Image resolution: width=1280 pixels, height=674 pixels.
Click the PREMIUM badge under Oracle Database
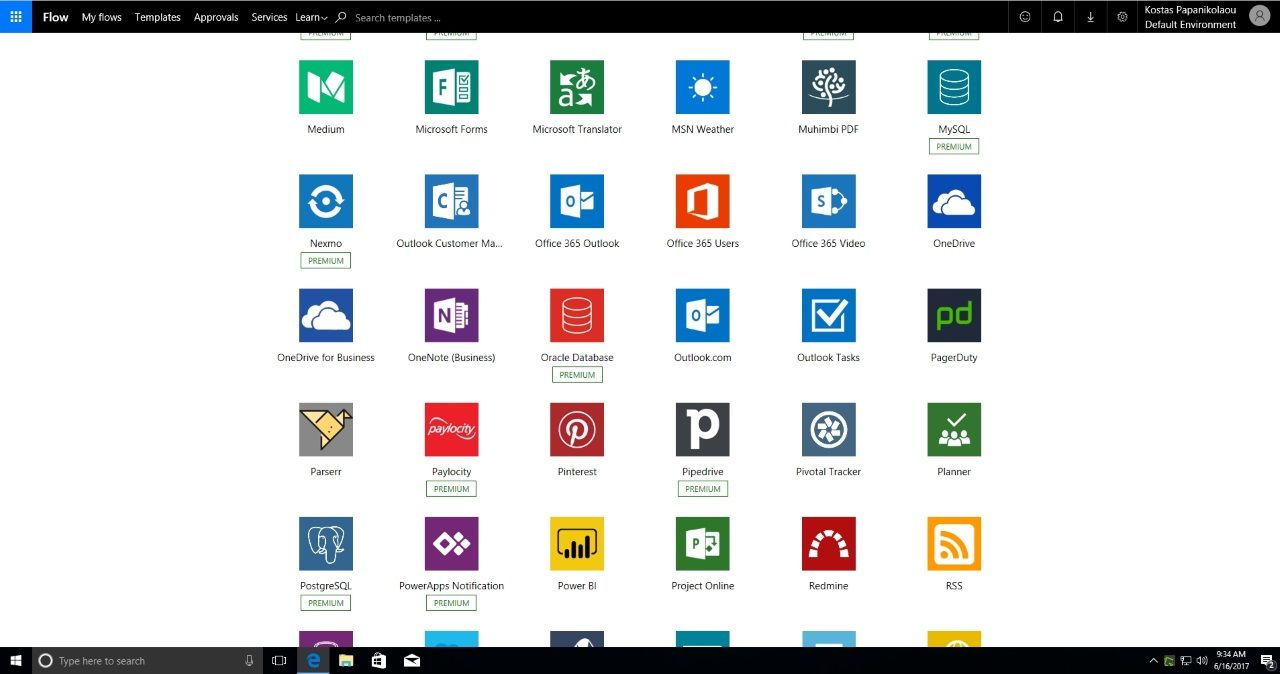pyautogui.click(x=577, y=375)
